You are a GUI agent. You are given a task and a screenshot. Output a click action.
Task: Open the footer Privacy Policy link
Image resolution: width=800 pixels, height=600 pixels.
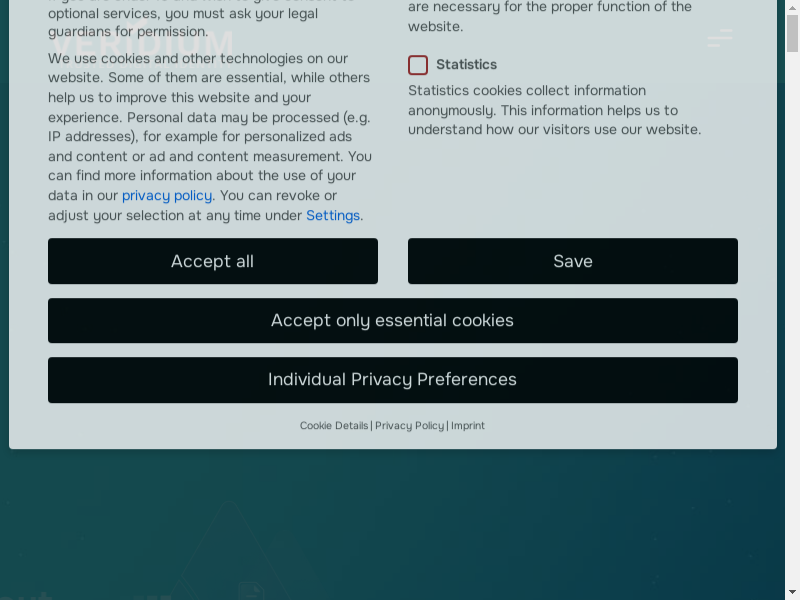click(x=409, y=426)
